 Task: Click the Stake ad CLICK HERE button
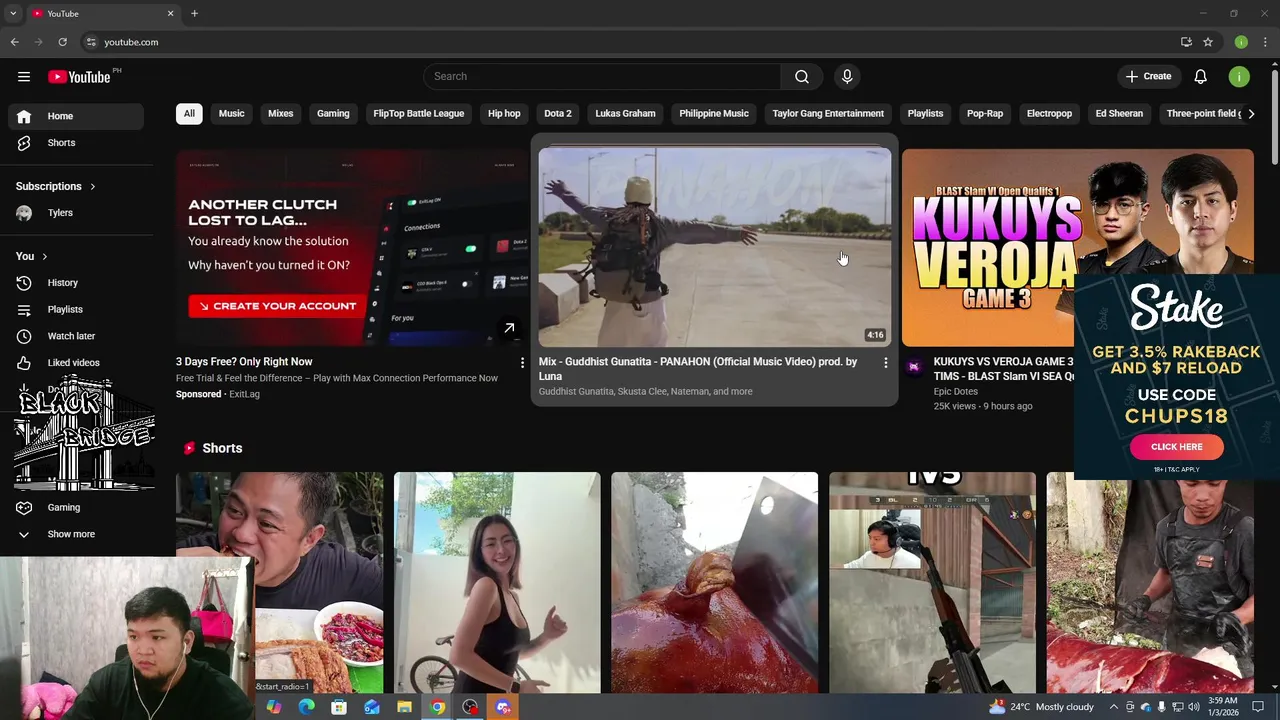click(1177, 447)
